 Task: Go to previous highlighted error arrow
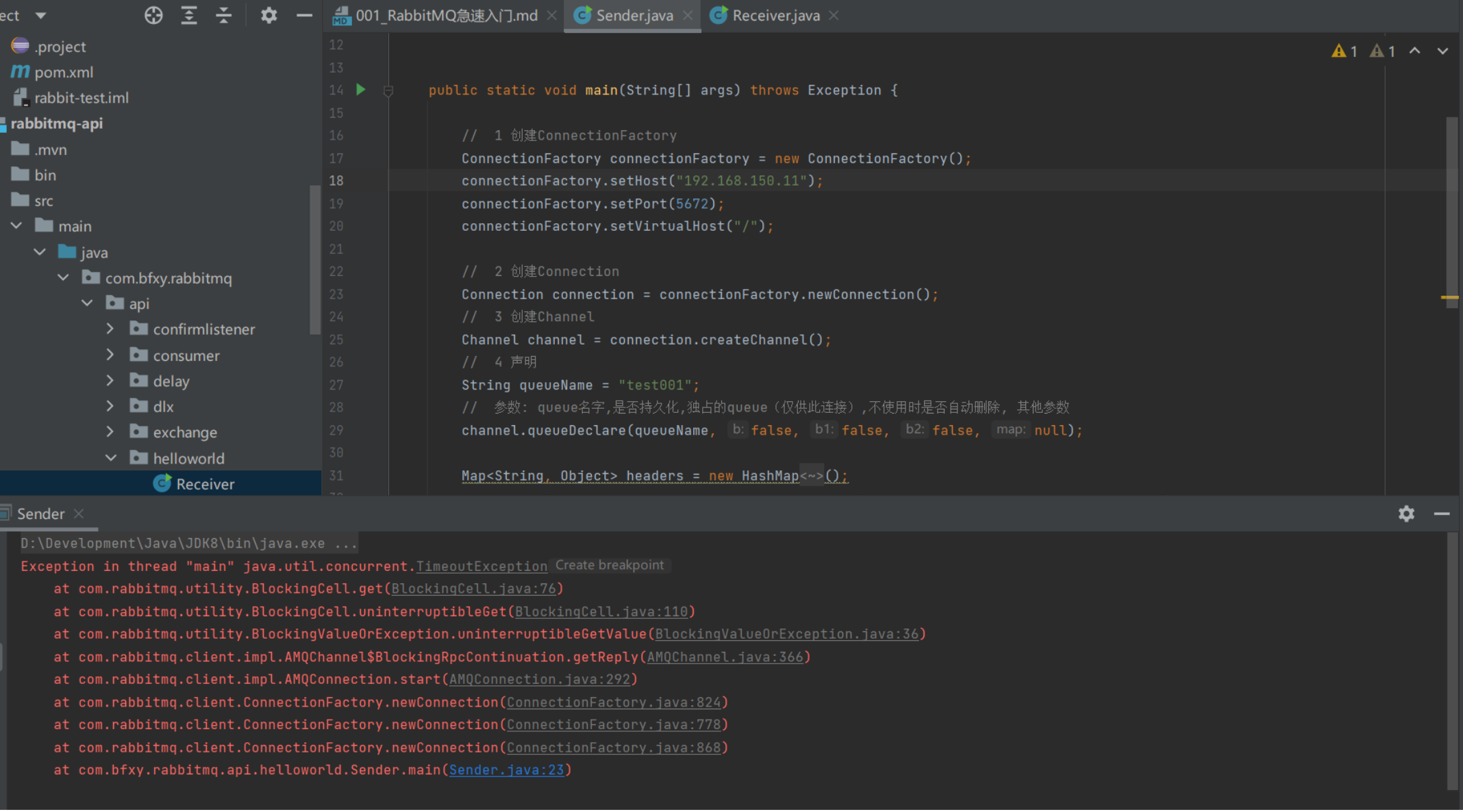coord(1415,51)
